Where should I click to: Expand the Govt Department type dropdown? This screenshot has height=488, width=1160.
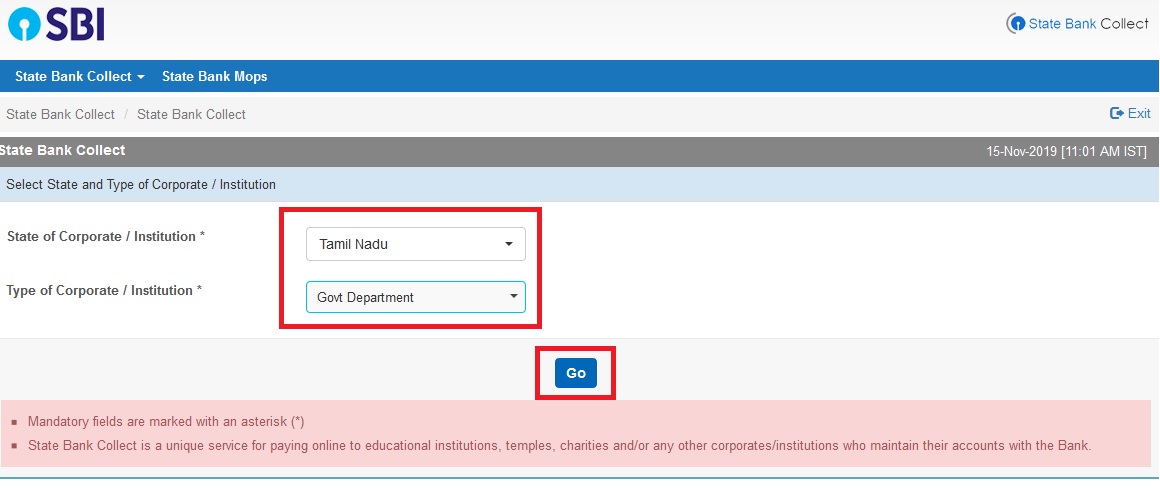pyautogui.click(x=415, y=297)
